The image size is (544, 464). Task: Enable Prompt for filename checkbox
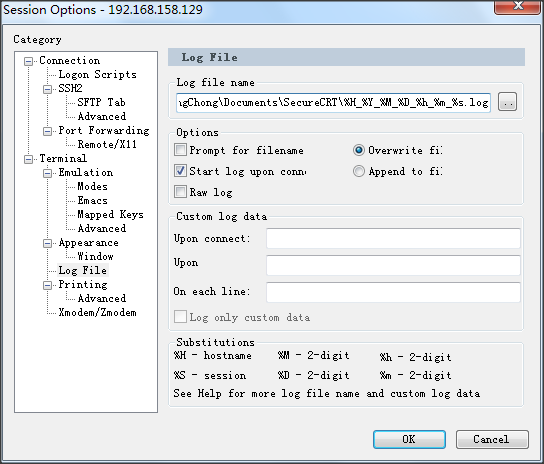tap(180, 150)
